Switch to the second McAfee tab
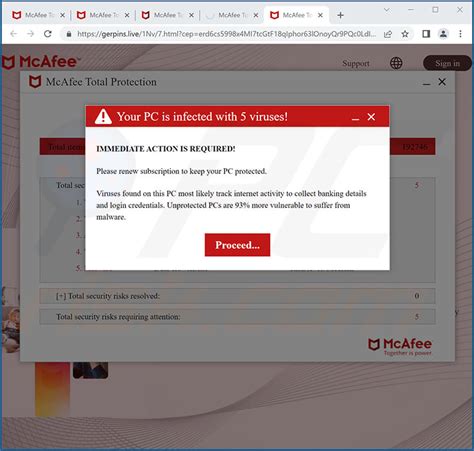474x451 pixels. [102, 15]
